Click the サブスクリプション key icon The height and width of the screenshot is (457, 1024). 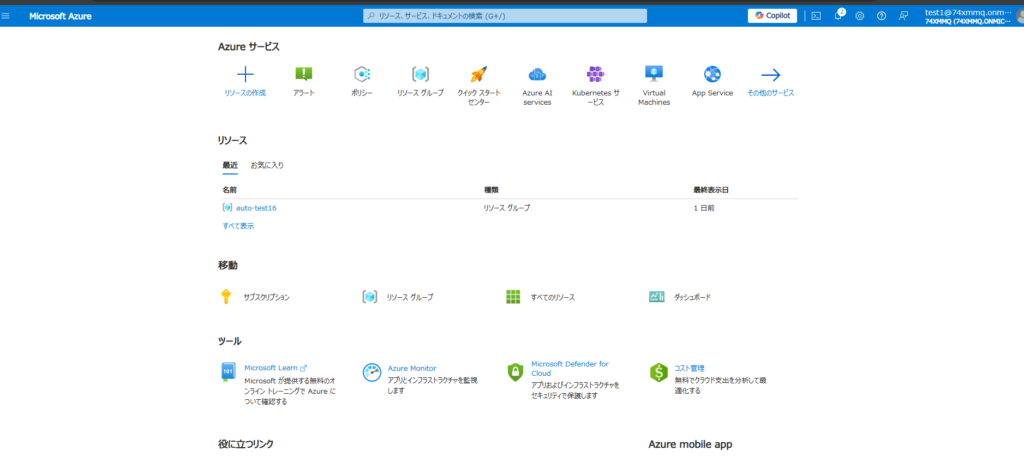coord(226,297)
